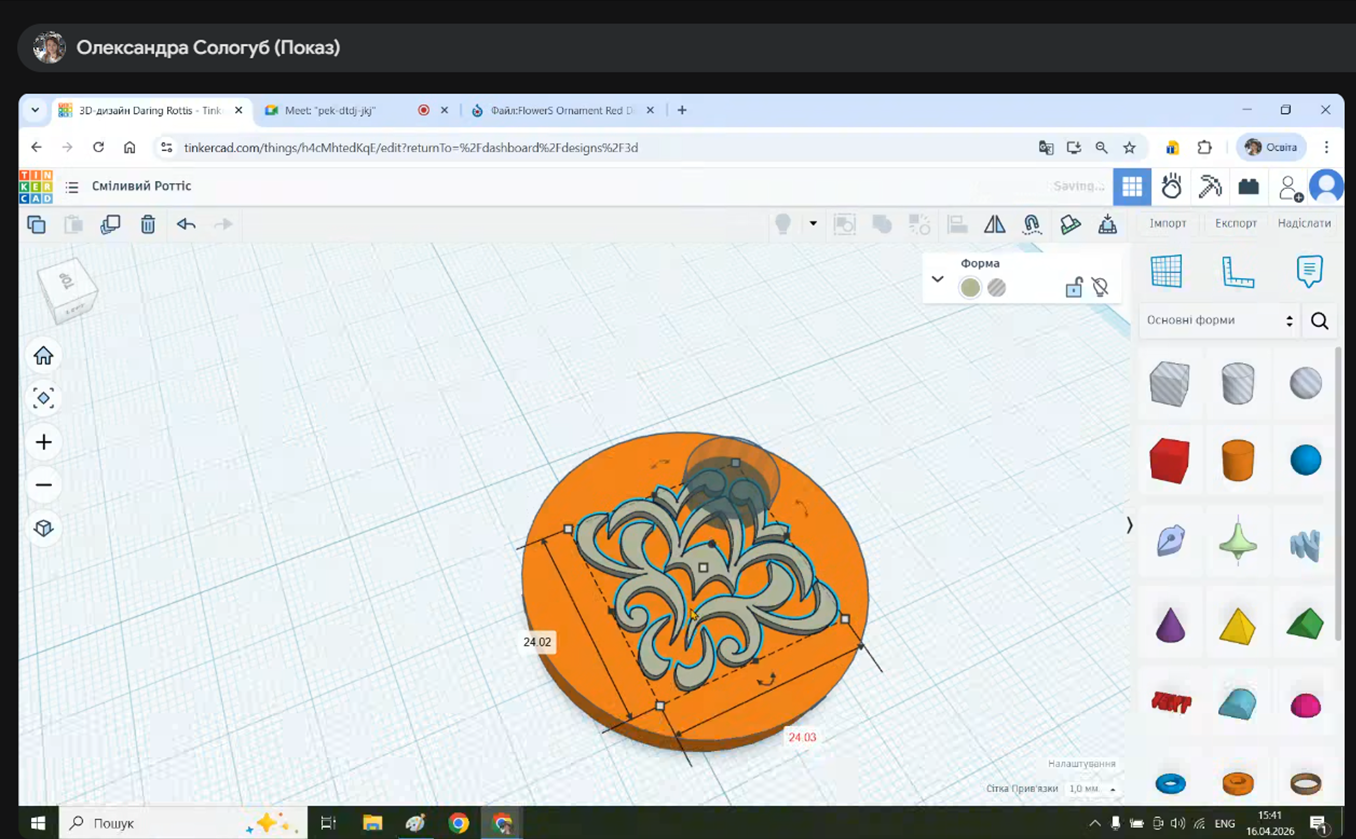
Task: Click the Імпорт button
Action: [1167, 223]
